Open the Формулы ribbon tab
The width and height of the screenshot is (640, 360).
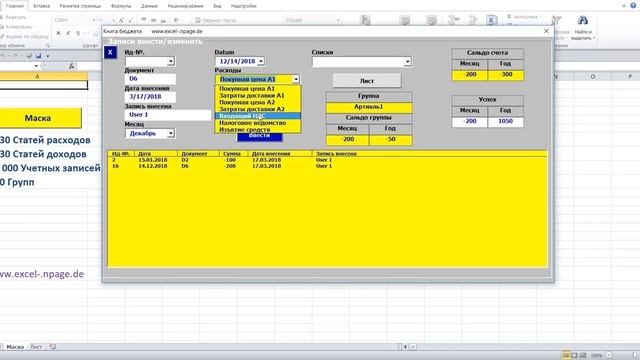121,6
